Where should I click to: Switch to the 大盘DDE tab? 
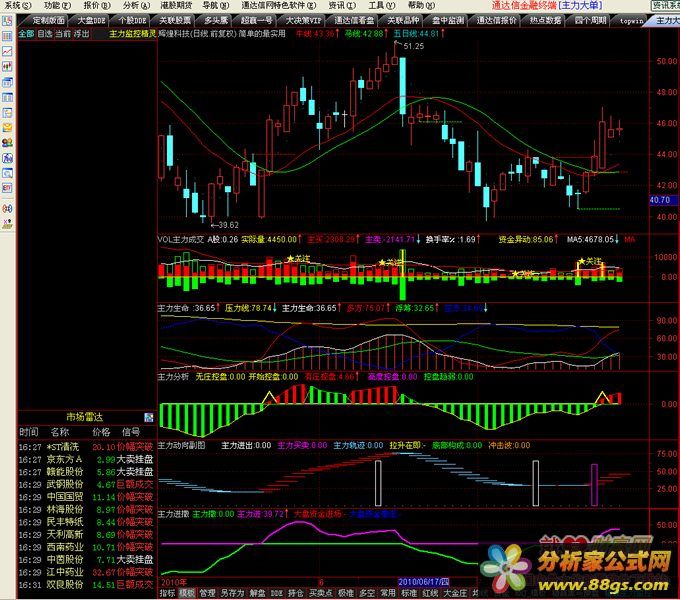pyautogui.click(x=91, y=20)
